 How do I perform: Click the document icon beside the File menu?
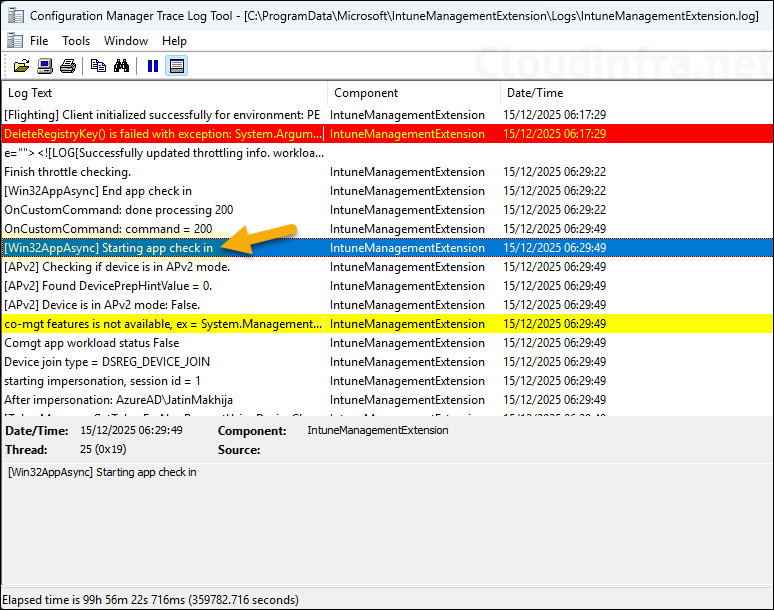(14, 41)
